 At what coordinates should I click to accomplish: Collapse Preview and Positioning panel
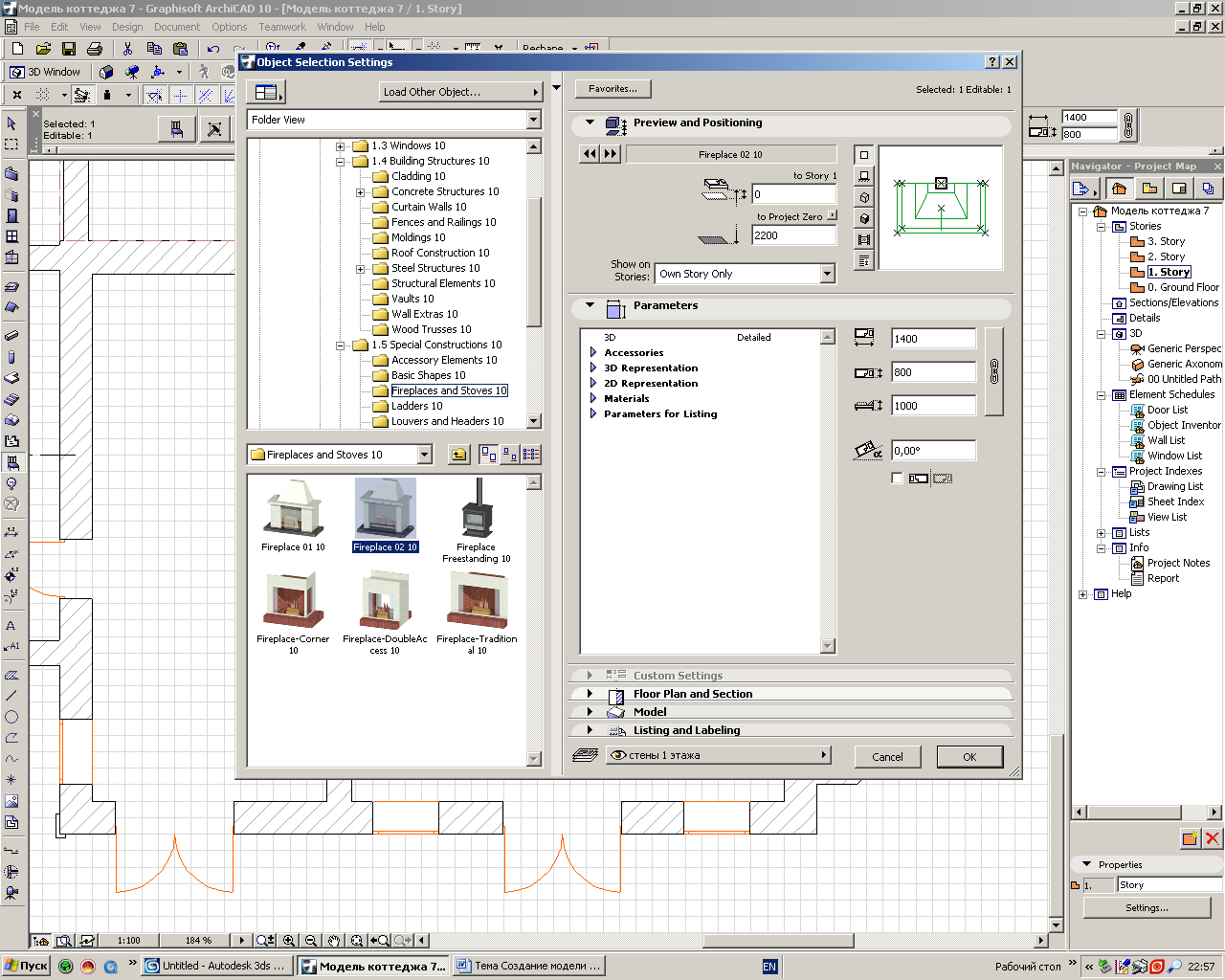(590, 122)
